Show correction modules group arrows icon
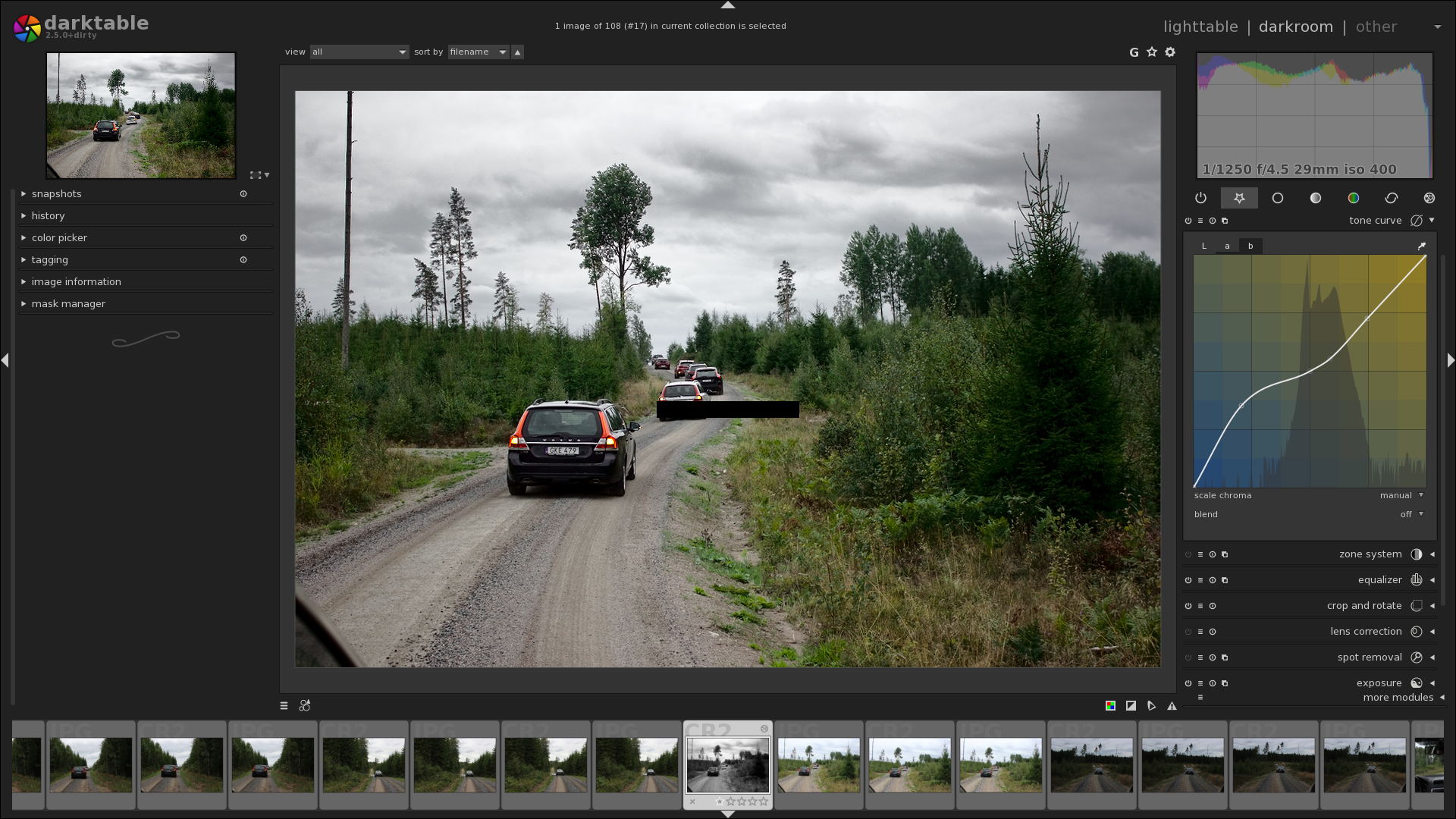 [x=1392, y=198]
